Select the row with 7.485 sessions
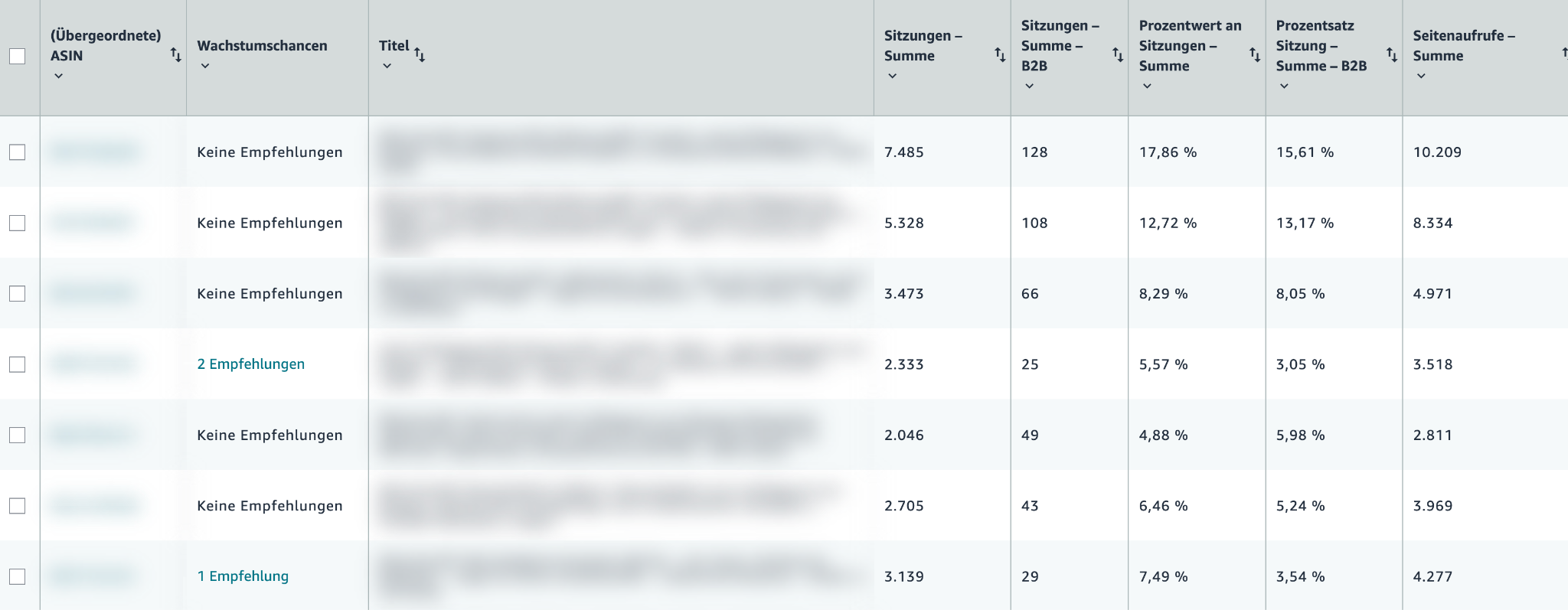The height and width of the screenshot is (610, 1568). point(17,152)
